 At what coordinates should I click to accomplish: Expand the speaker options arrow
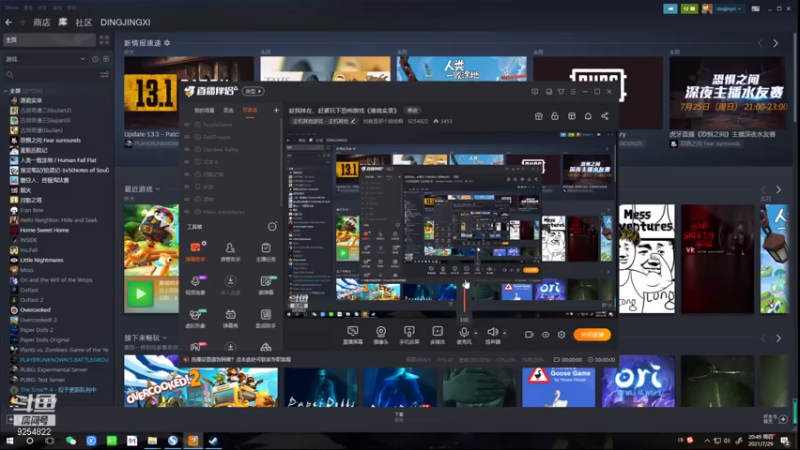pos(505,333)
